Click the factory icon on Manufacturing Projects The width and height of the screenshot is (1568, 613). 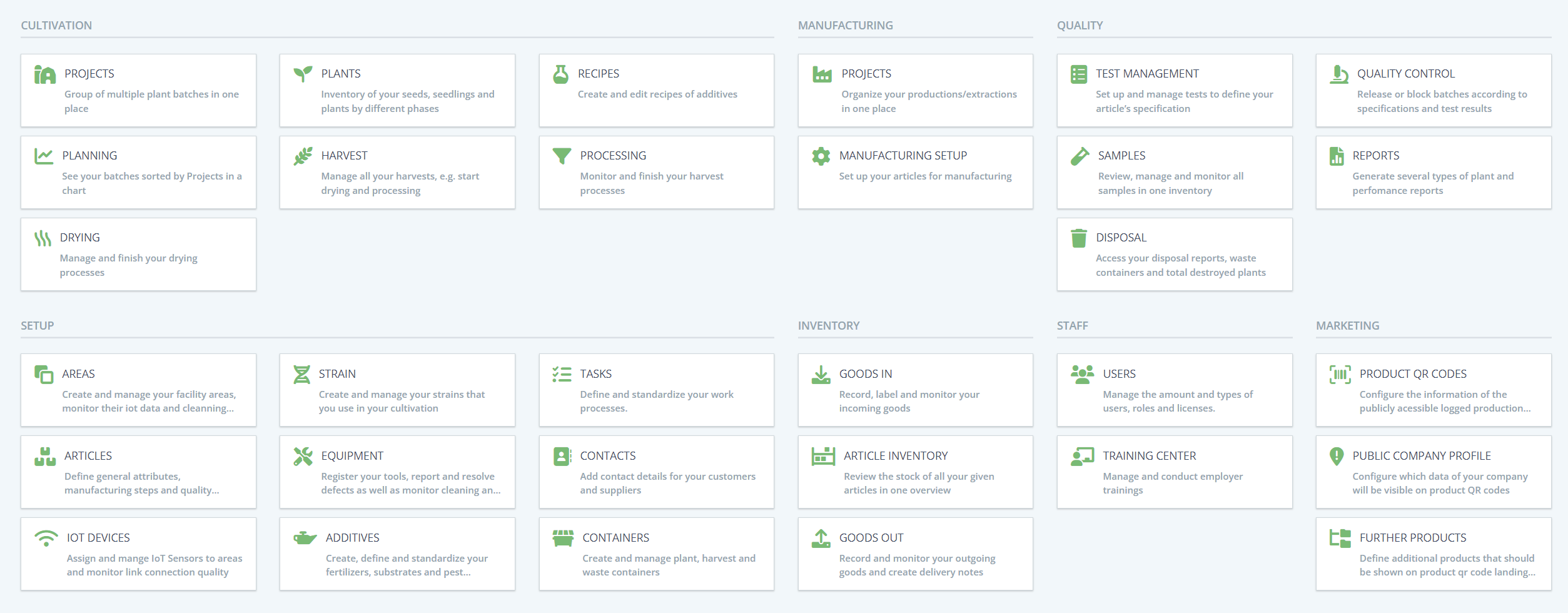821,74
